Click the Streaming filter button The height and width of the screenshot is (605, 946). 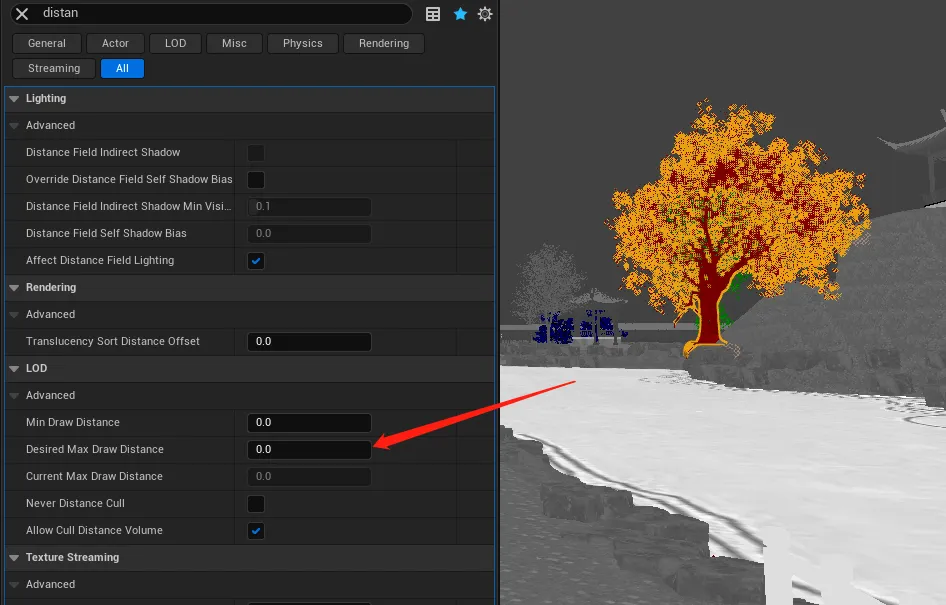tap(54, 69)
